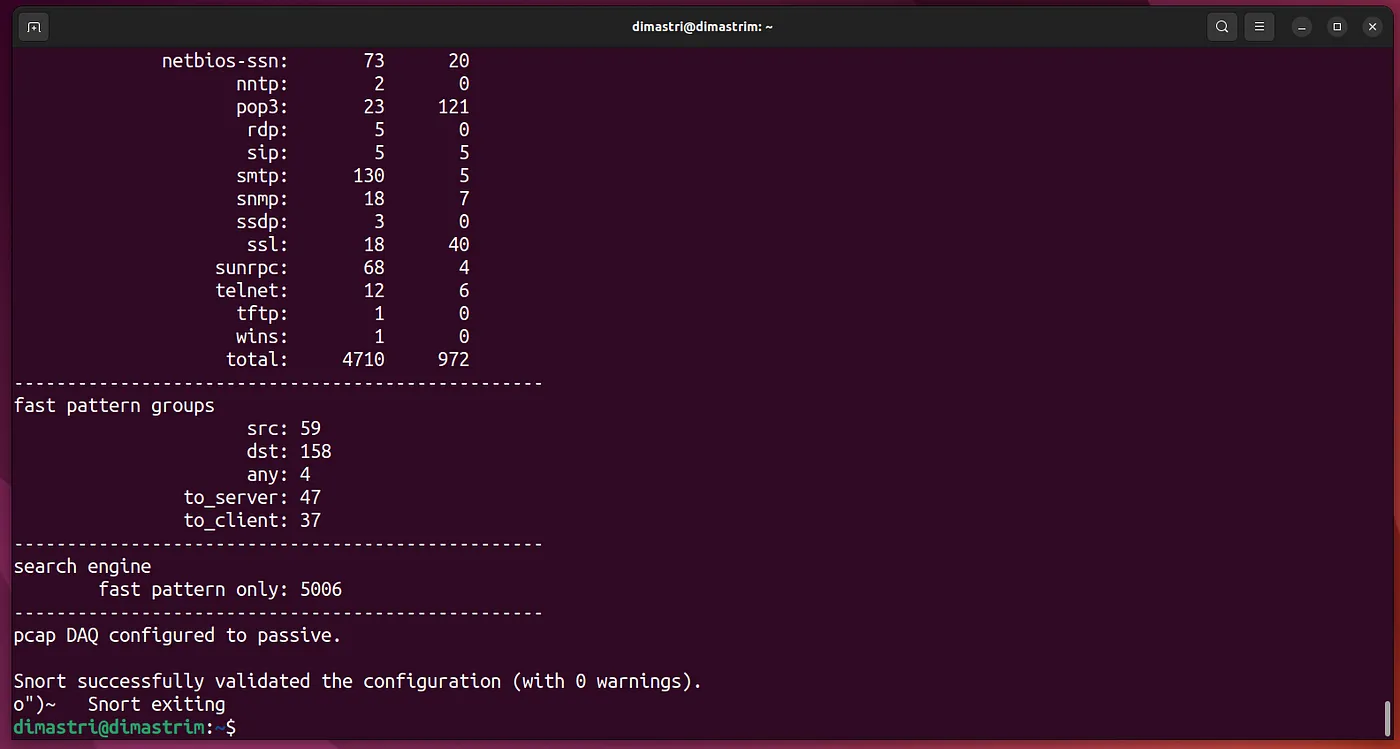Click the 'fast pattern only: 5006' line
The image size is (1400, 749).
[220, 589]
